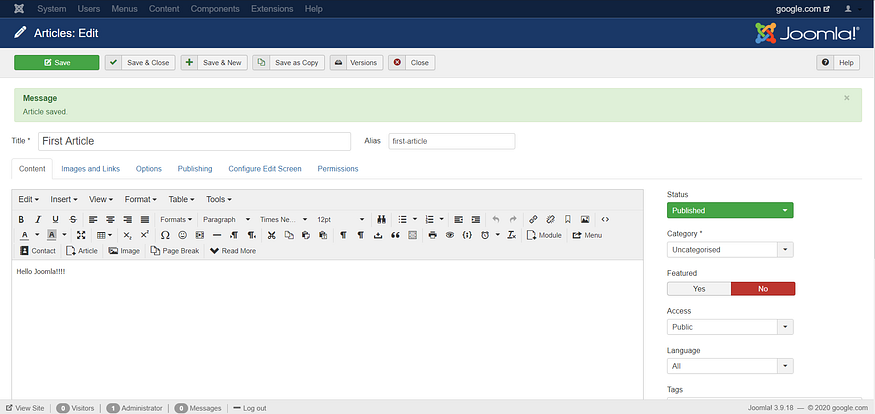Switch to the Publishing tab
The height and width of the screenshot is (414, 875).
tap(195, 169)
